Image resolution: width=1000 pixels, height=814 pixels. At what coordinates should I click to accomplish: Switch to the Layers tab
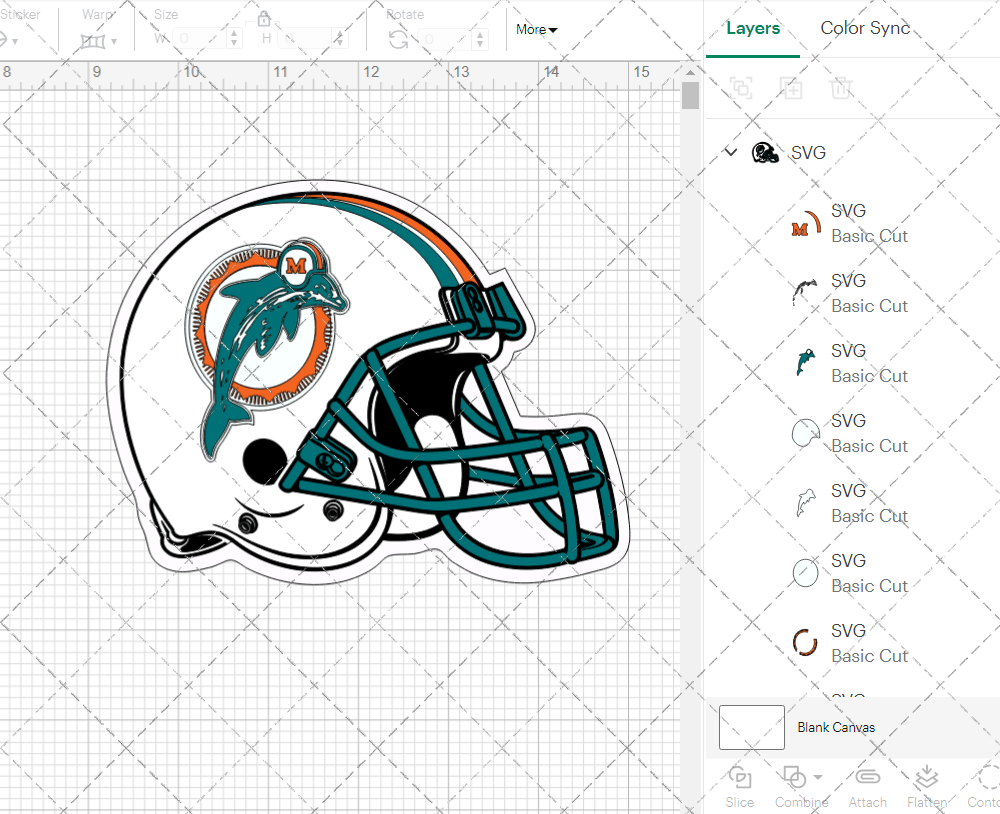coord(753,28)
